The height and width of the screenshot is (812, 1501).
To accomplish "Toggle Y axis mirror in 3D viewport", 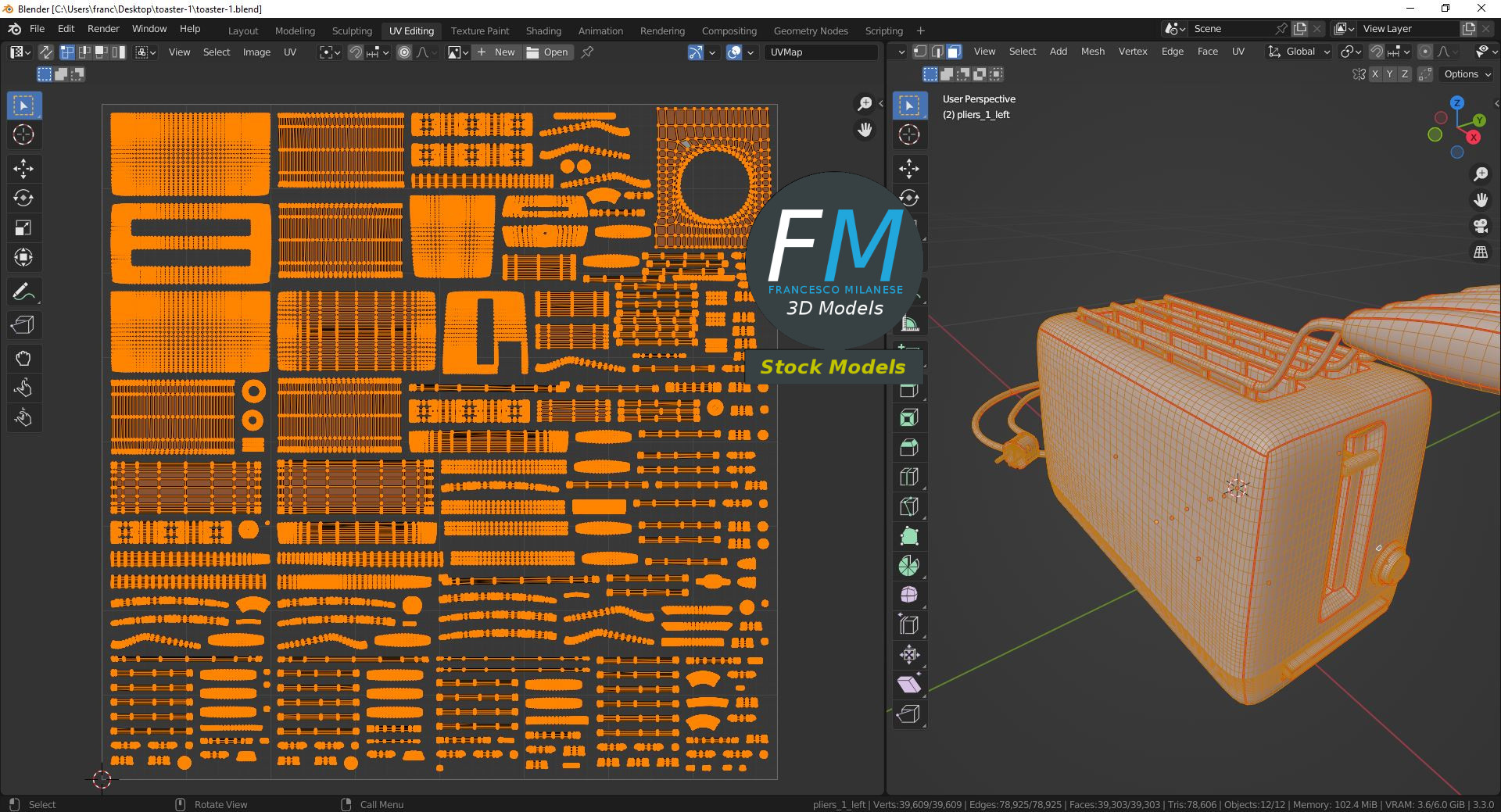I will [x=1390, y=74].
